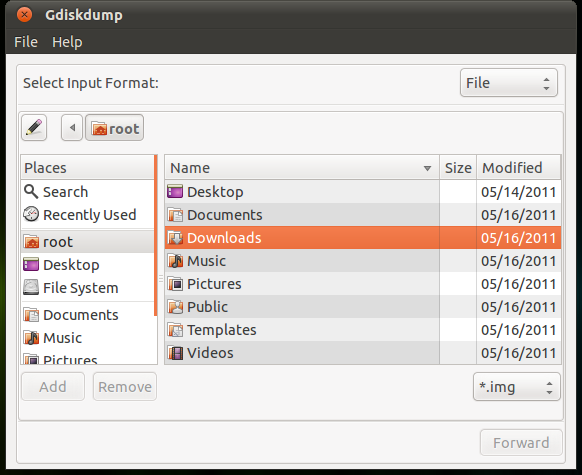The image size is (582, 475).
Task: Click the Forward button
Action: [521, 443]
